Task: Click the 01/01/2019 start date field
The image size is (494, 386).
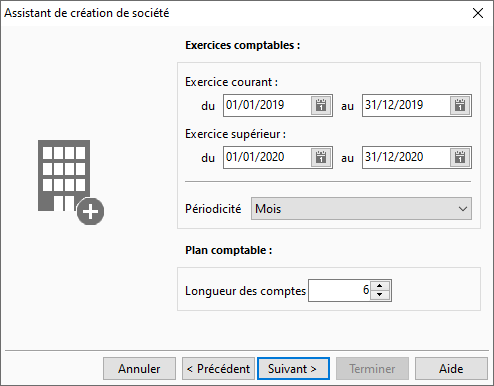Action: (267, 105)
